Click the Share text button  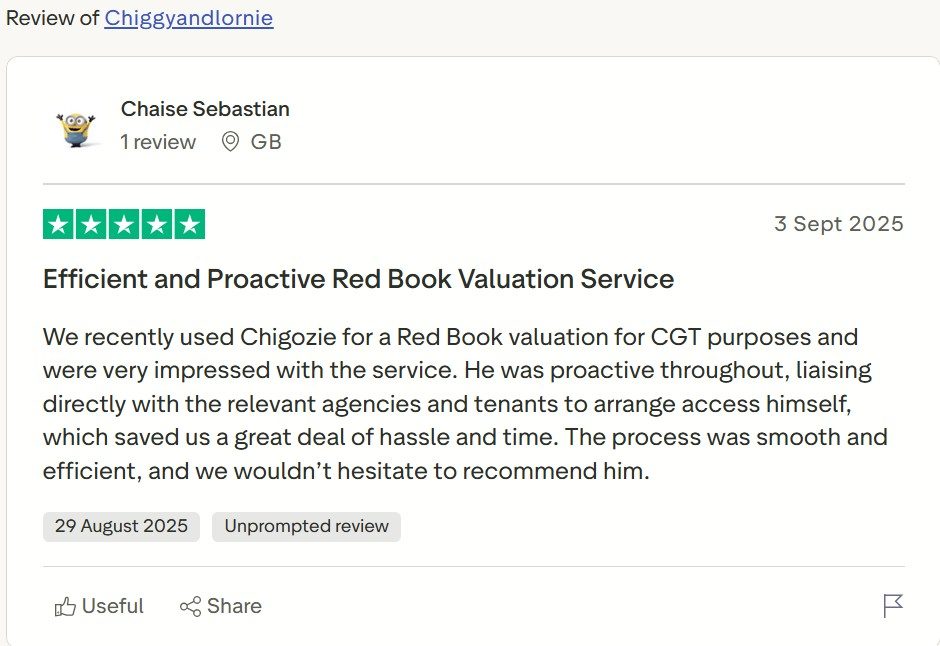[x=234, y=606]
